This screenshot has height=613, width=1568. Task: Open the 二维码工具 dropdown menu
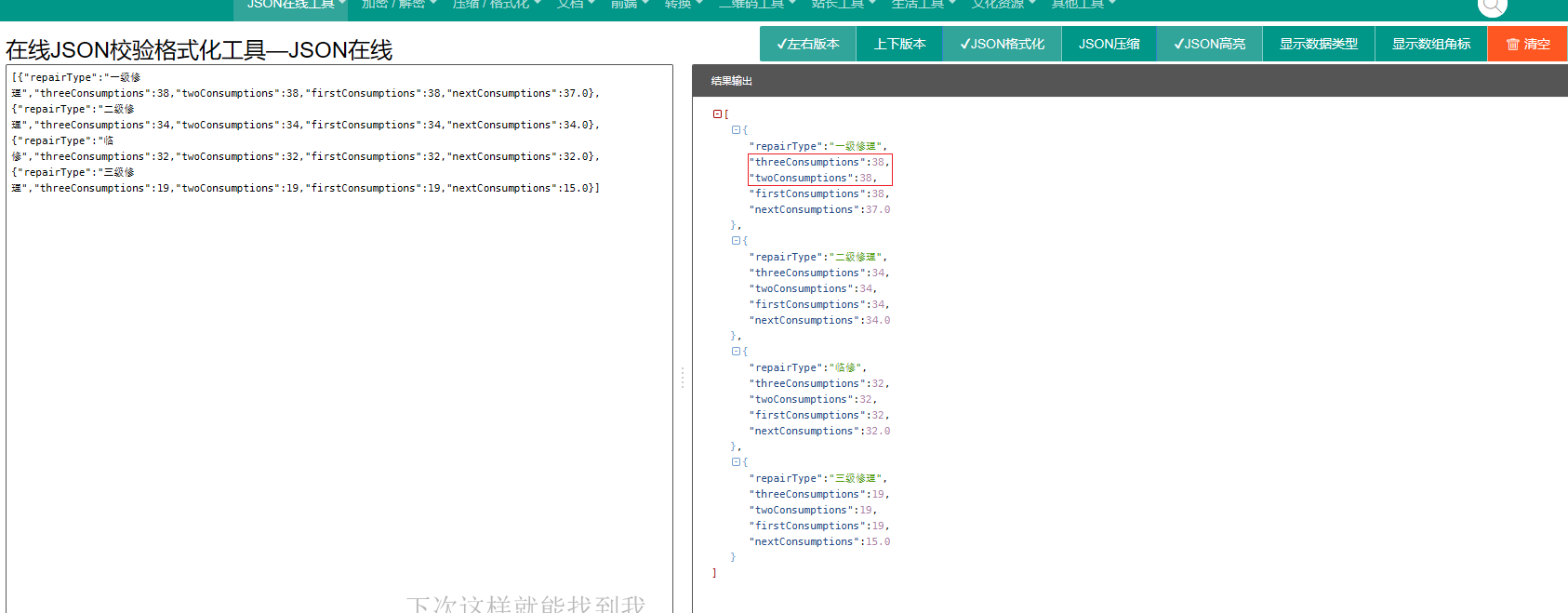coord(757,5)
